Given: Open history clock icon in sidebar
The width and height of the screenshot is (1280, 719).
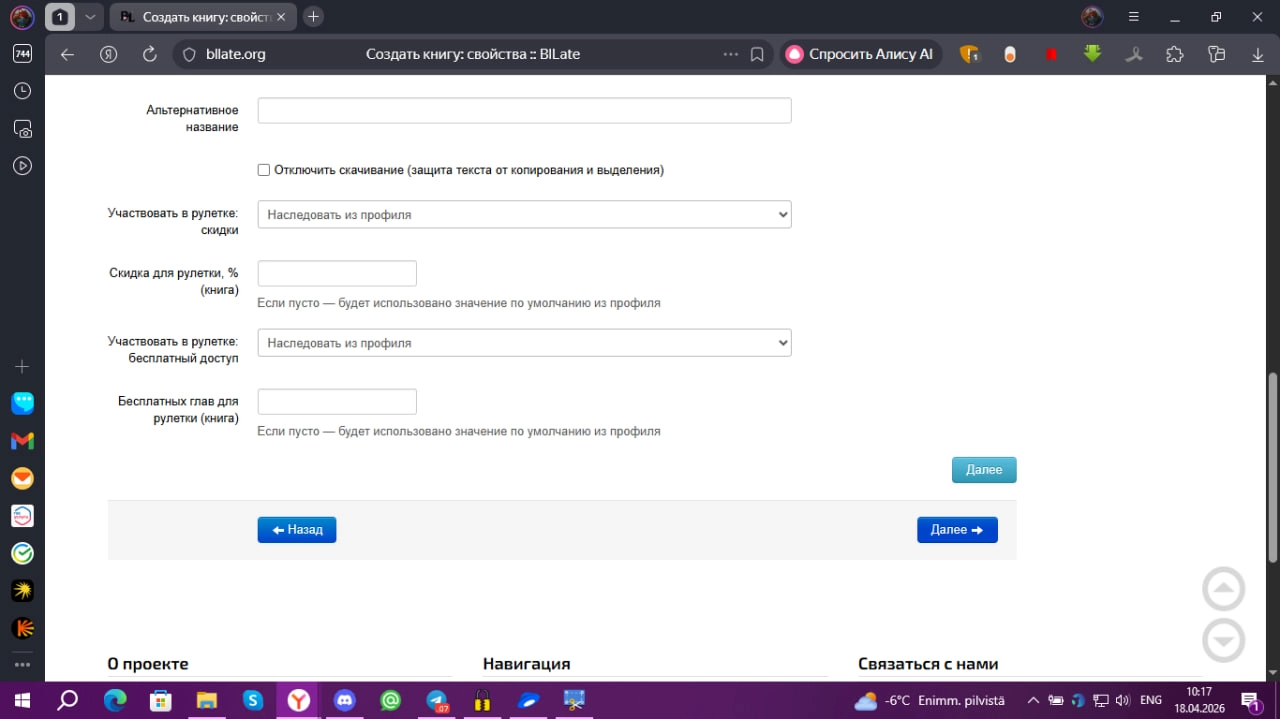Looking at the screenshot, I should coord(22,91).
